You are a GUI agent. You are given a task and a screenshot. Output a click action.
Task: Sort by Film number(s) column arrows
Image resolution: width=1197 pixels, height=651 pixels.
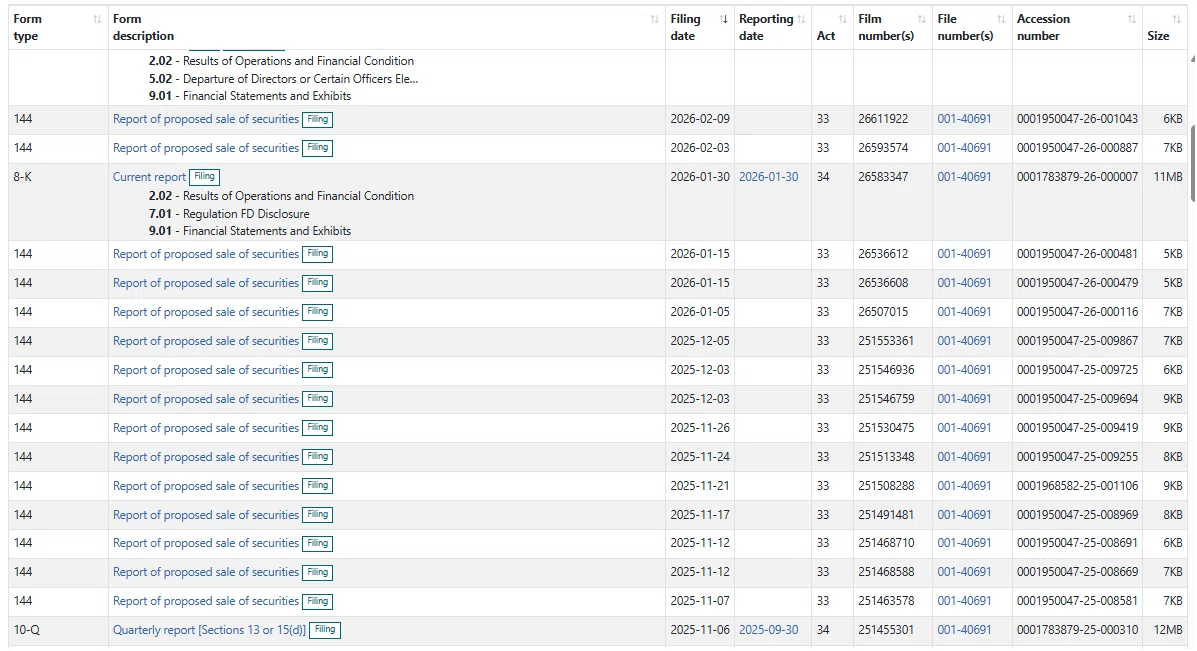click(x=921, y=19)
